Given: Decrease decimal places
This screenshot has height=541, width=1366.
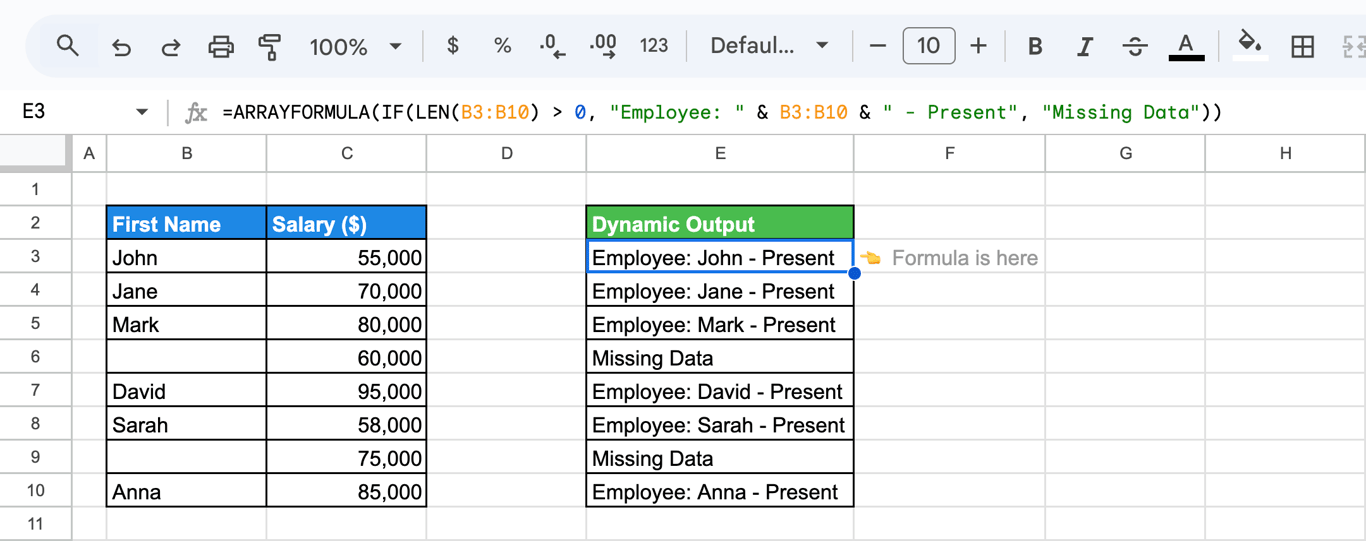Looking at the screenshot, I should (x=552, y=46).
